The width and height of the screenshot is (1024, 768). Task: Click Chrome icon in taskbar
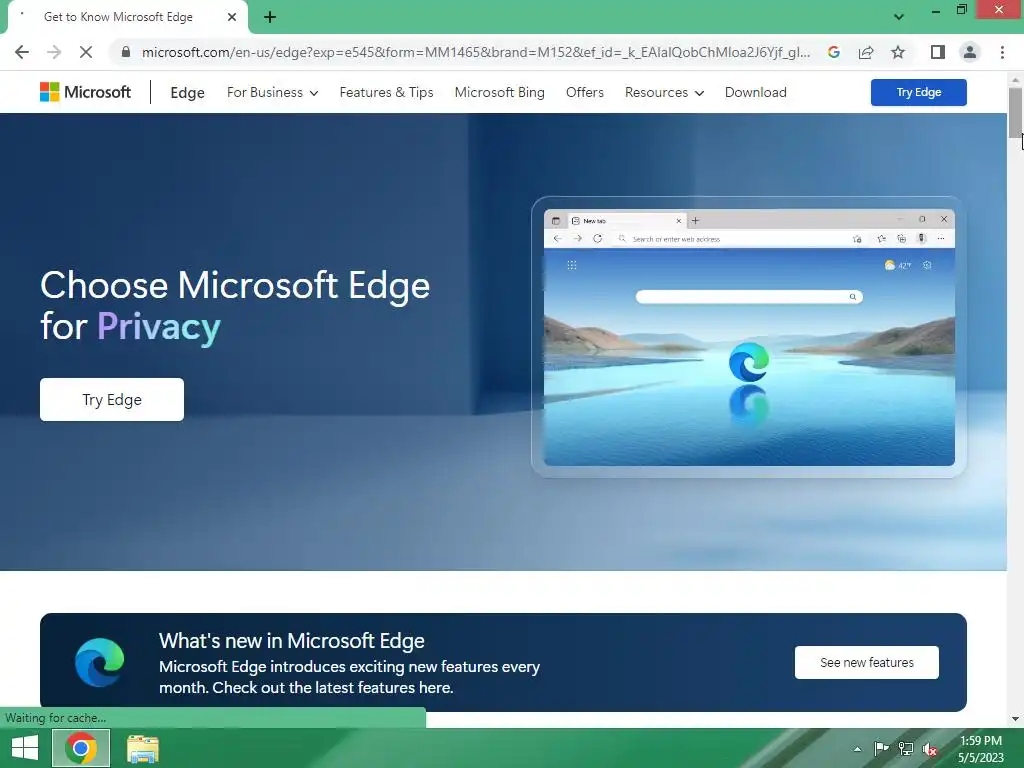(81, 748)
